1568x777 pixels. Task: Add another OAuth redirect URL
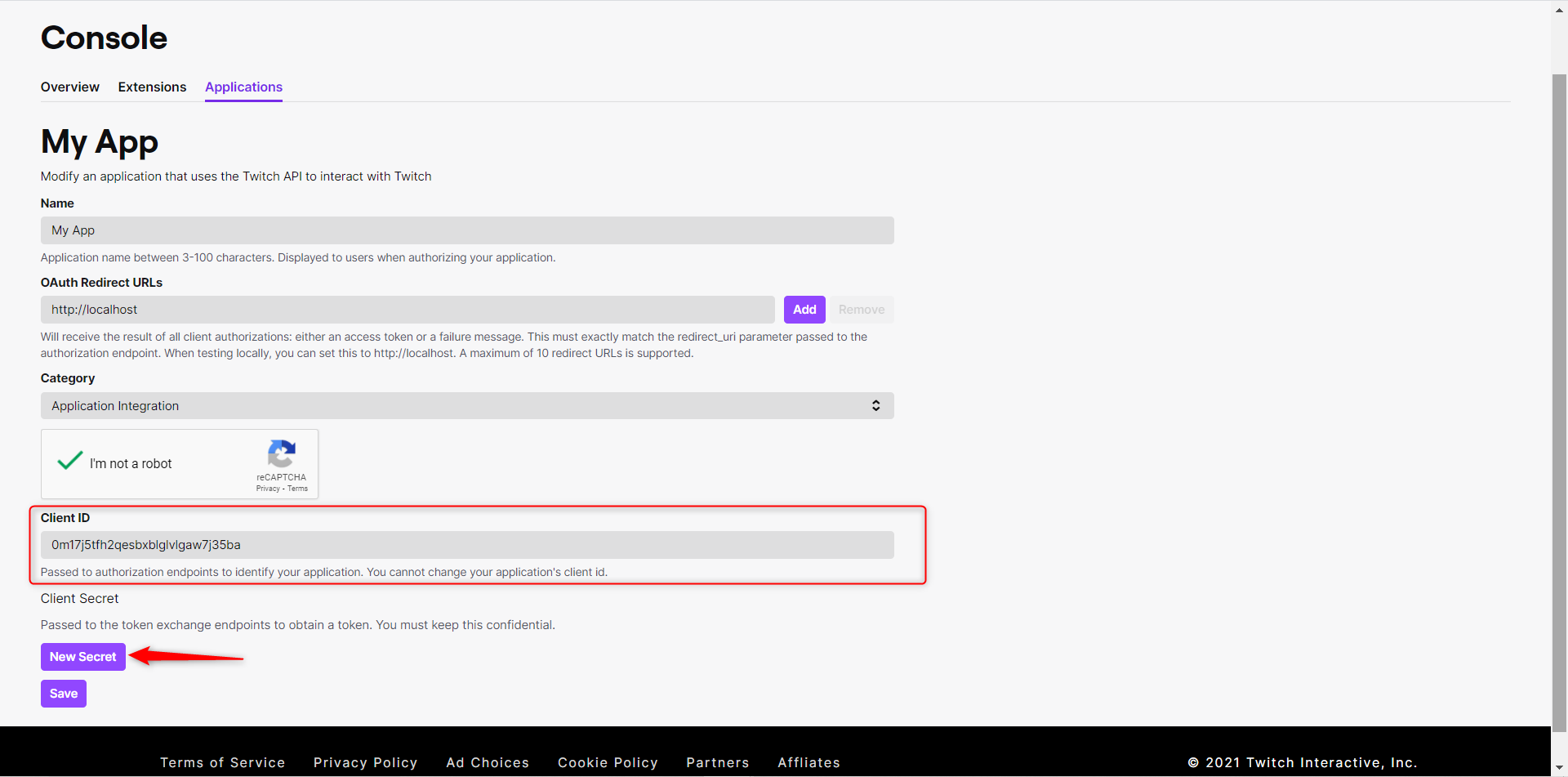804,310
